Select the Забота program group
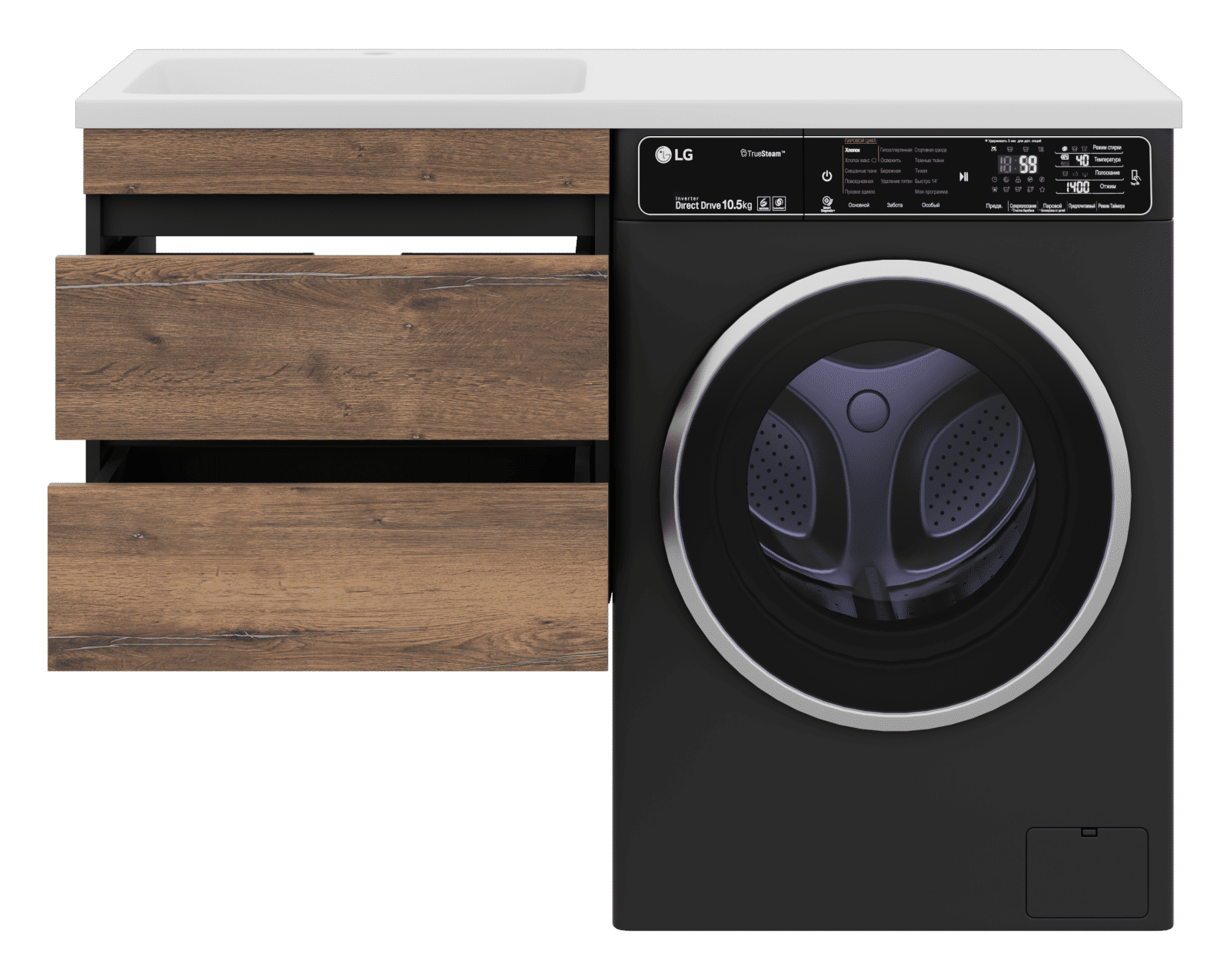The height and width of the screenshot is (980, 1230). click(894, 205)
